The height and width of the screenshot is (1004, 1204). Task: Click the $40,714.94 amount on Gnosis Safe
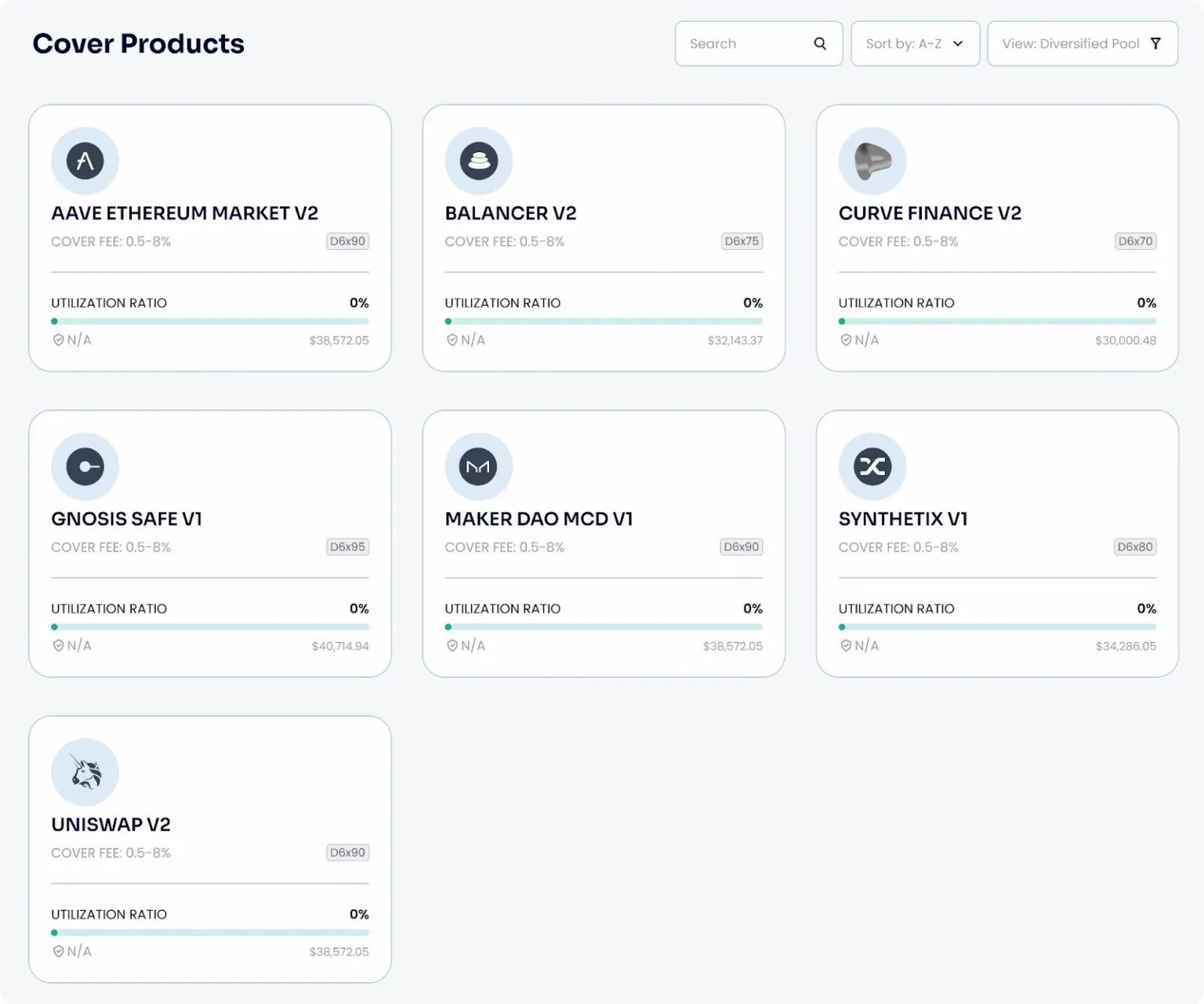340,647
